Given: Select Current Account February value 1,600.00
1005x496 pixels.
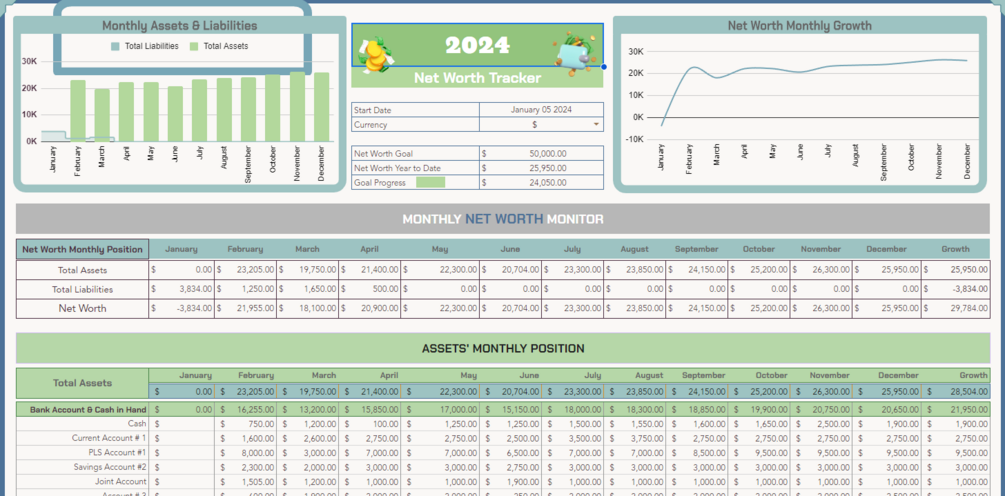Looking at the screenshot, I should pyautogui.click(x=247, y=438).
